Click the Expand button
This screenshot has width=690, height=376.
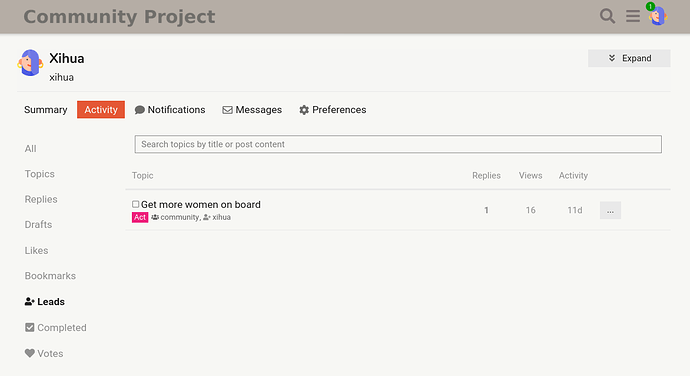[x=629, y=58]
